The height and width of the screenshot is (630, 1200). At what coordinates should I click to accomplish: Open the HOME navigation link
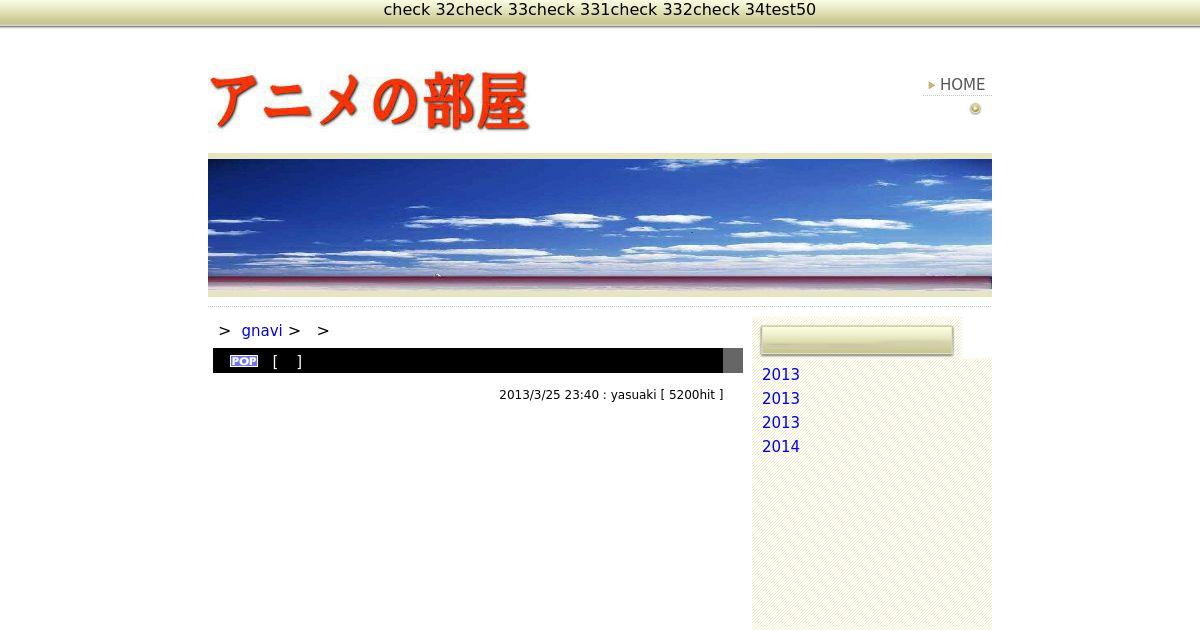(962, 85)
